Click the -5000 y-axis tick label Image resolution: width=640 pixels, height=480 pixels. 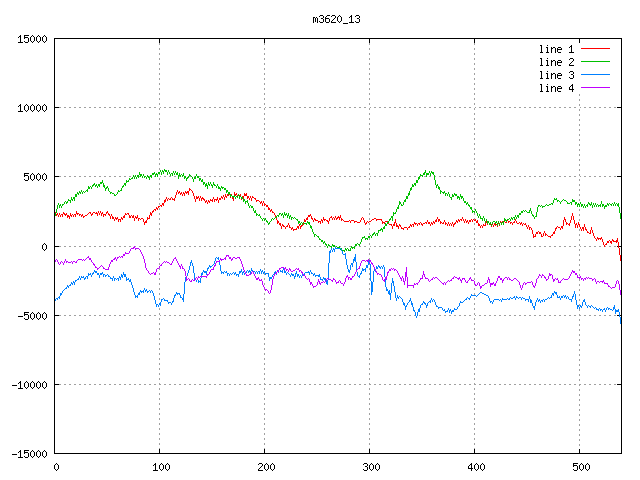pyautogui.click(x=31, y=315)
